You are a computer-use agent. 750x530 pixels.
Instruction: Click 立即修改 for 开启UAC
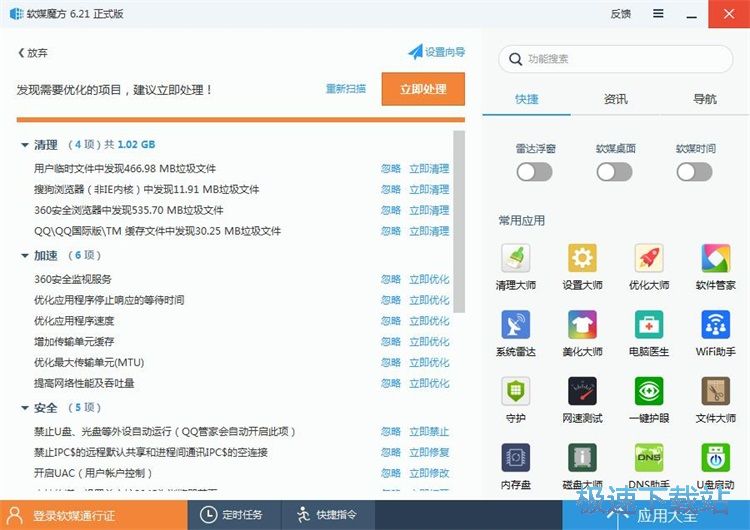[x=429, y=473]
